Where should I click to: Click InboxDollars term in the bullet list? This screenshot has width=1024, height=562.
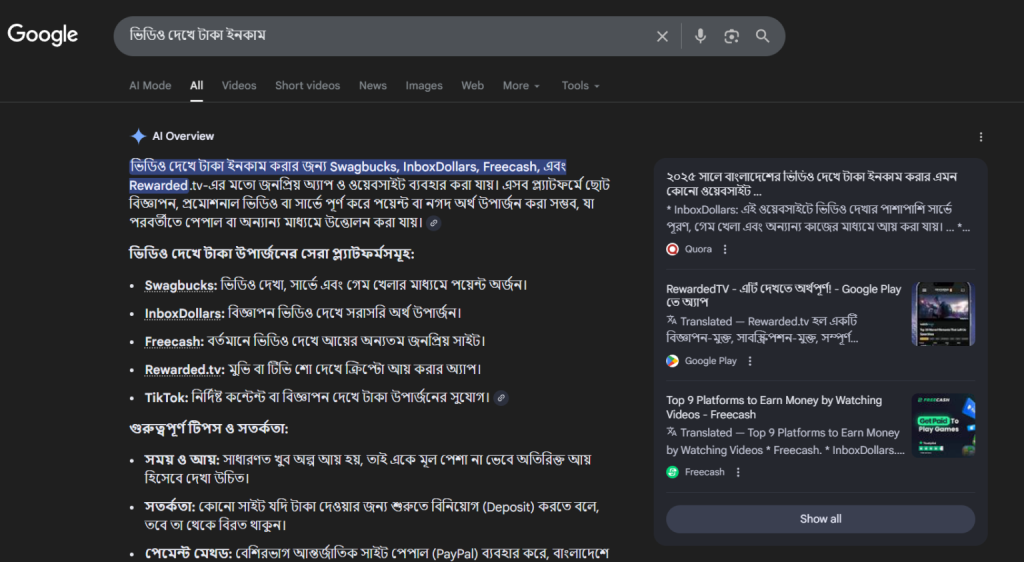click(184, 313)
